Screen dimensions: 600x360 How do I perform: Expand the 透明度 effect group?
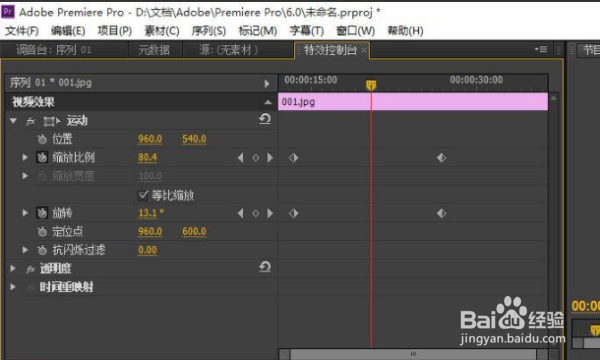[13, 269]
